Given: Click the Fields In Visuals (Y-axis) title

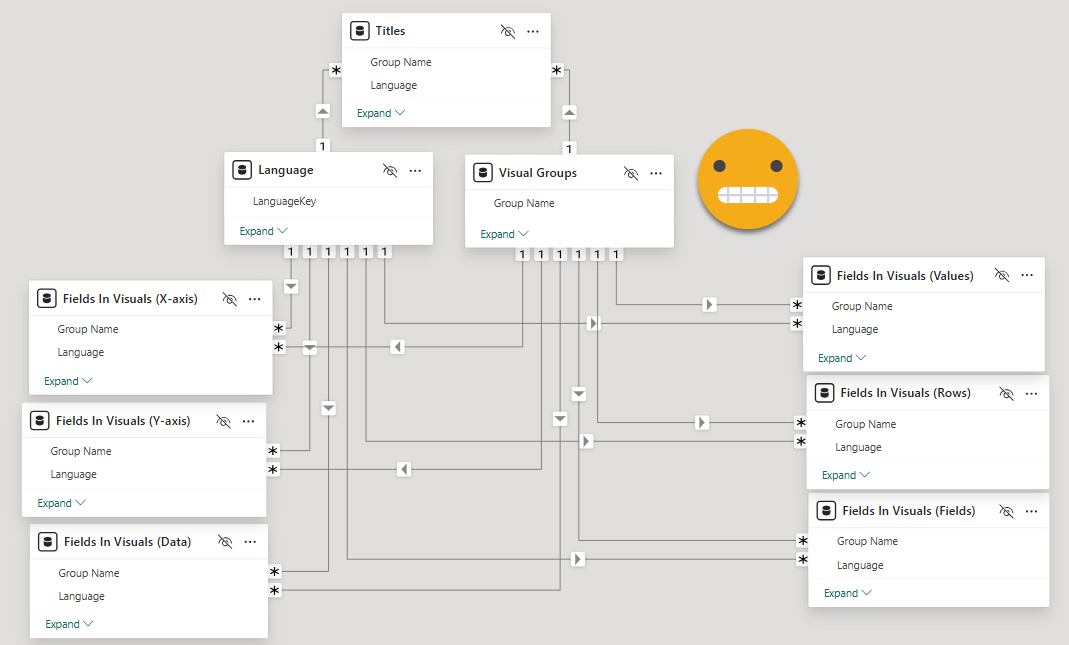Looking at the screenshot, I should tap(123, 421).
